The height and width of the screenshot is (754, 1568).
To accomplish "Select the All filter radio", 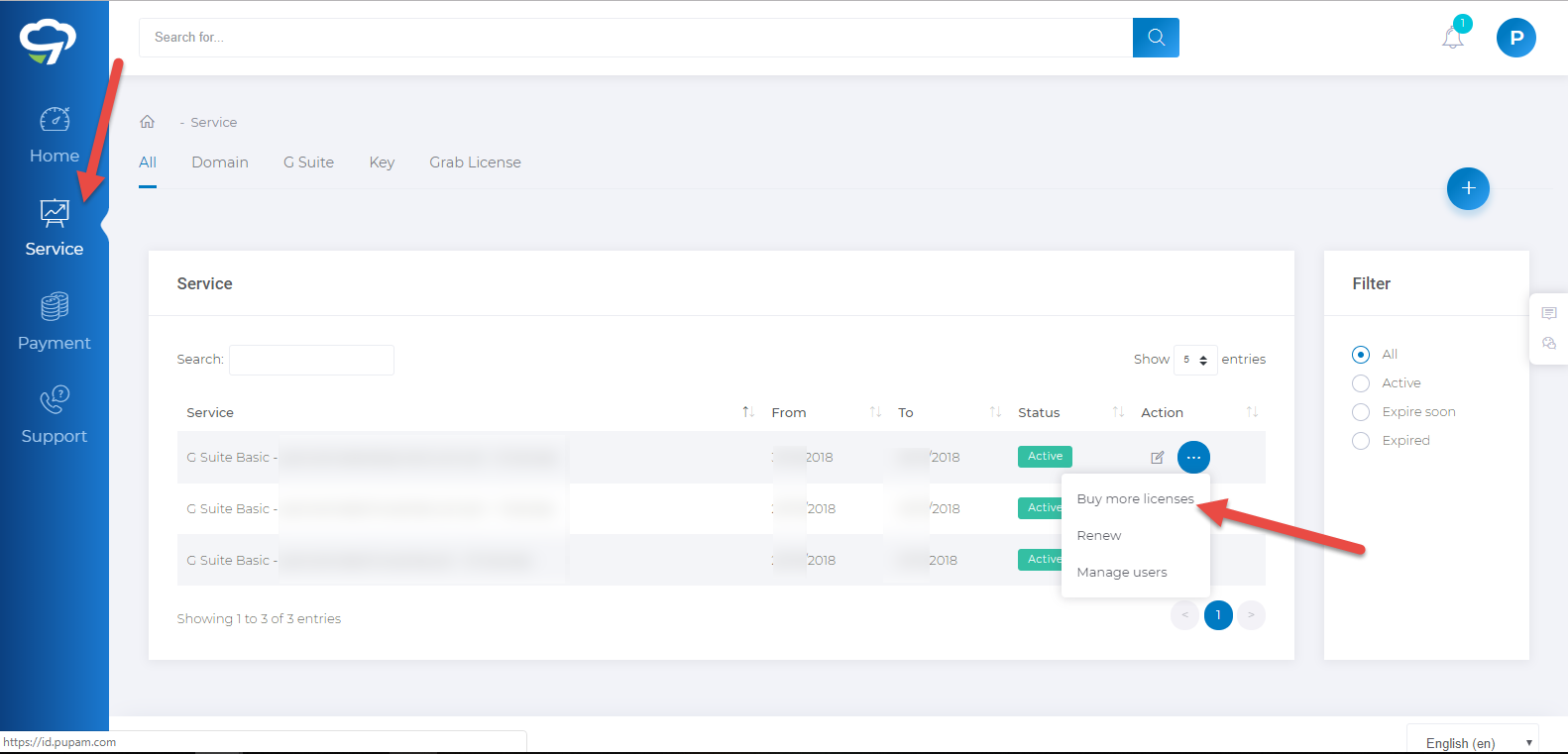I will pyautogui.click(x=1361, y=355).
